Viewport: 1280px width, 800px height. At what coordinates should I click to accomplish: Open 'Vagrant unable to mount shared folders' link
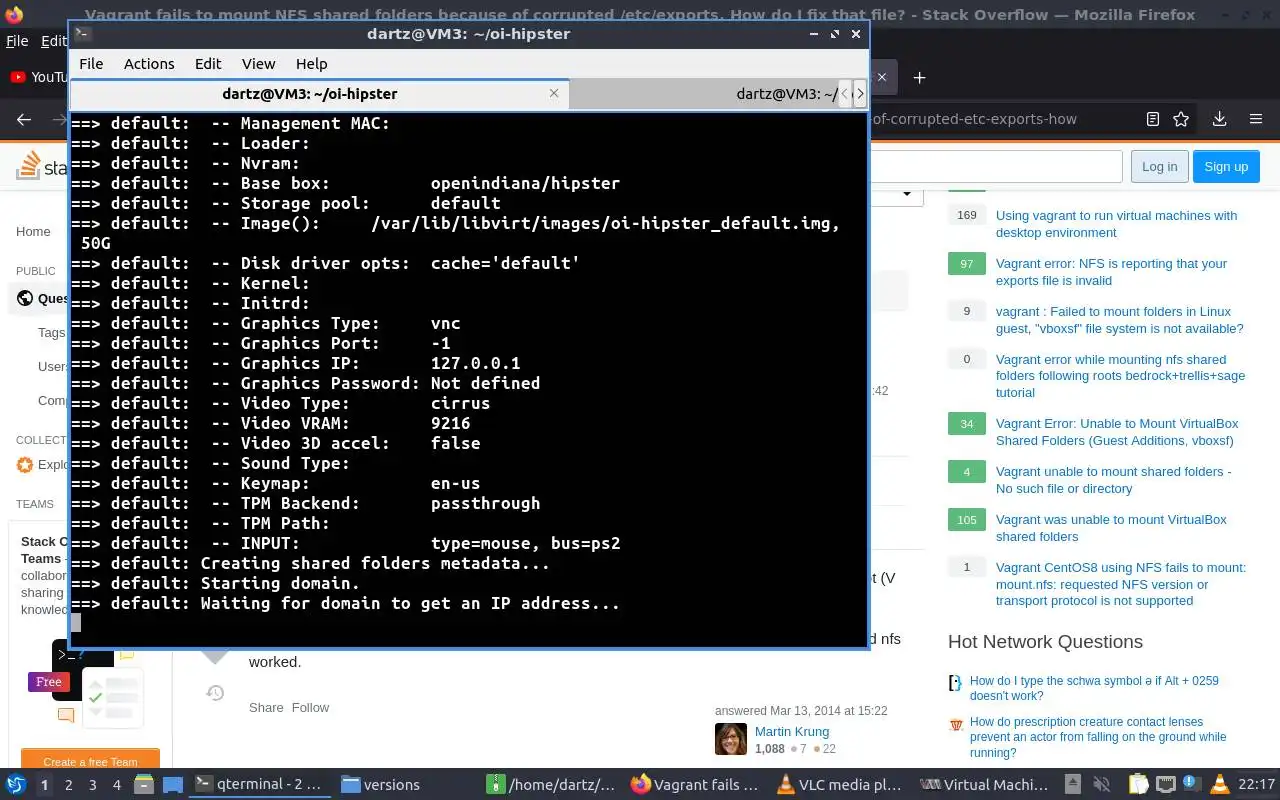pos(1113,480)
